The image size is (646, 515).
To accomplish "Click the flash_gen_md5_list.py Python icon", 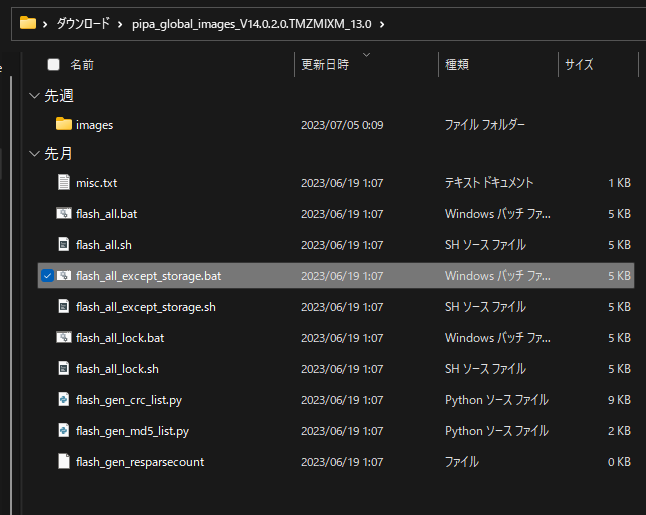I will coord(64,431).
